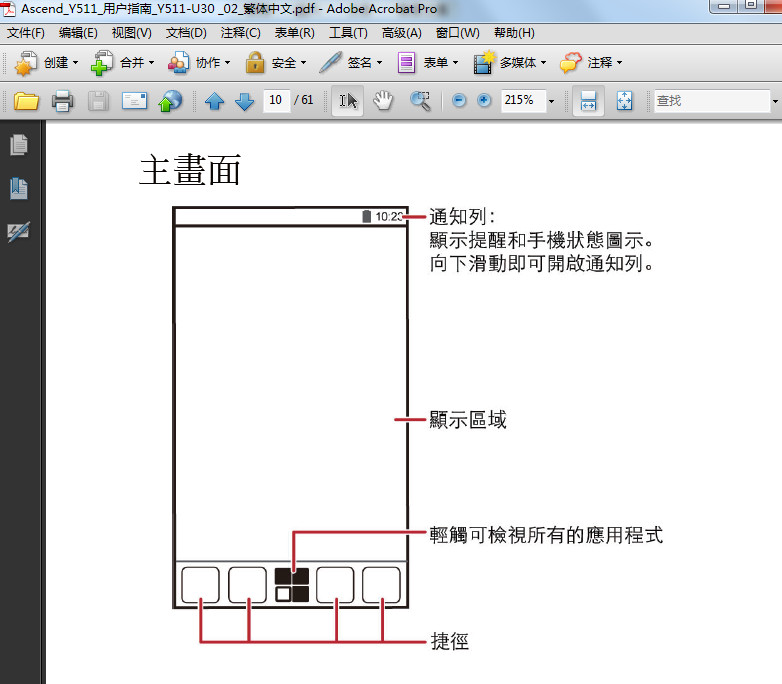Click the Save floppy disk icon
The height and width of the screenshot is (684, 782).
(98, 101)
